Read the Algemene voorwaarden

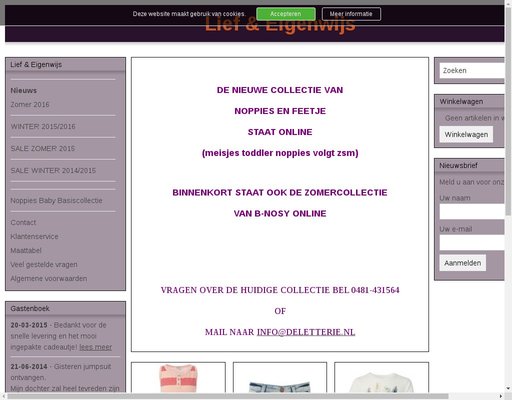[x=49, y=278]
